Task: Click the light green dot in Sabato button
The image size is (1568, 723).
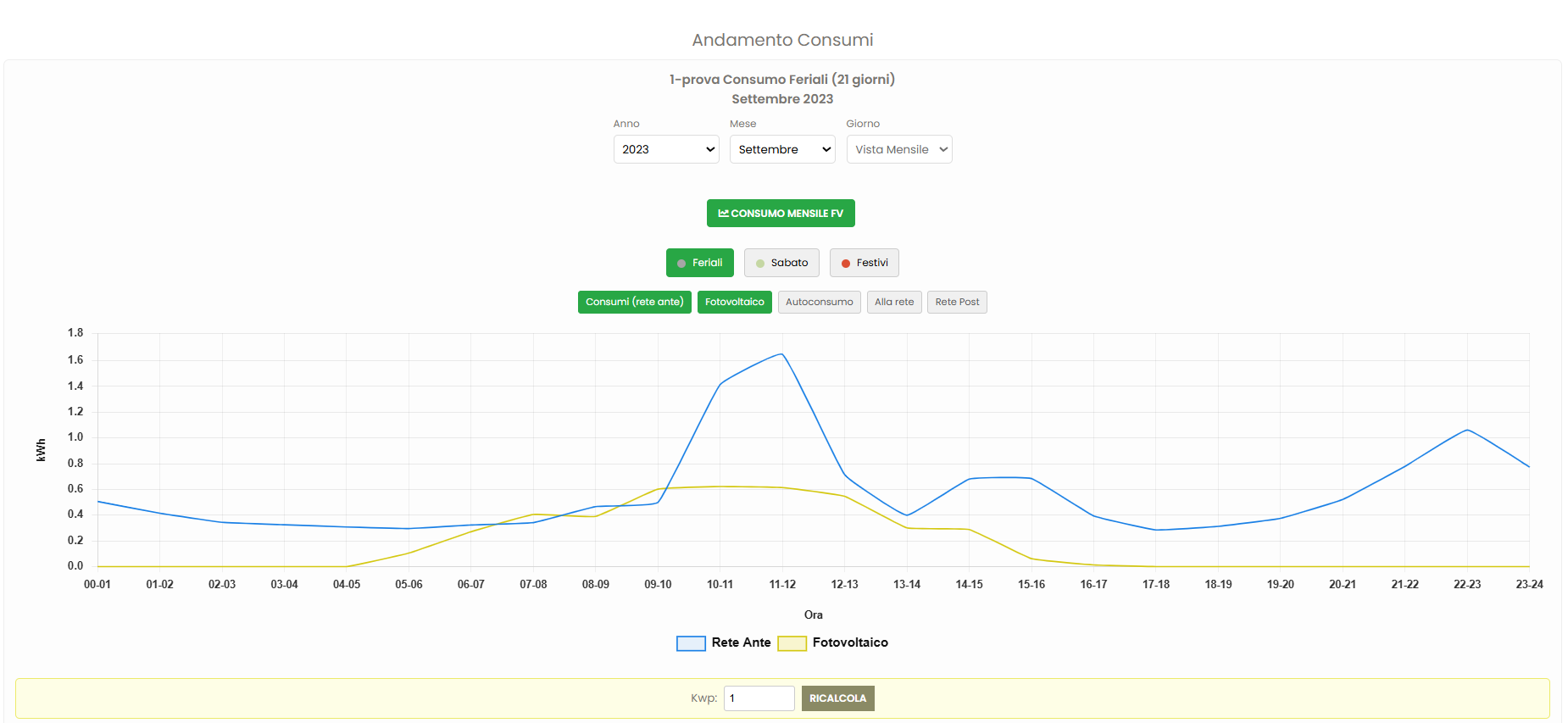Action: tap(760, 264)
